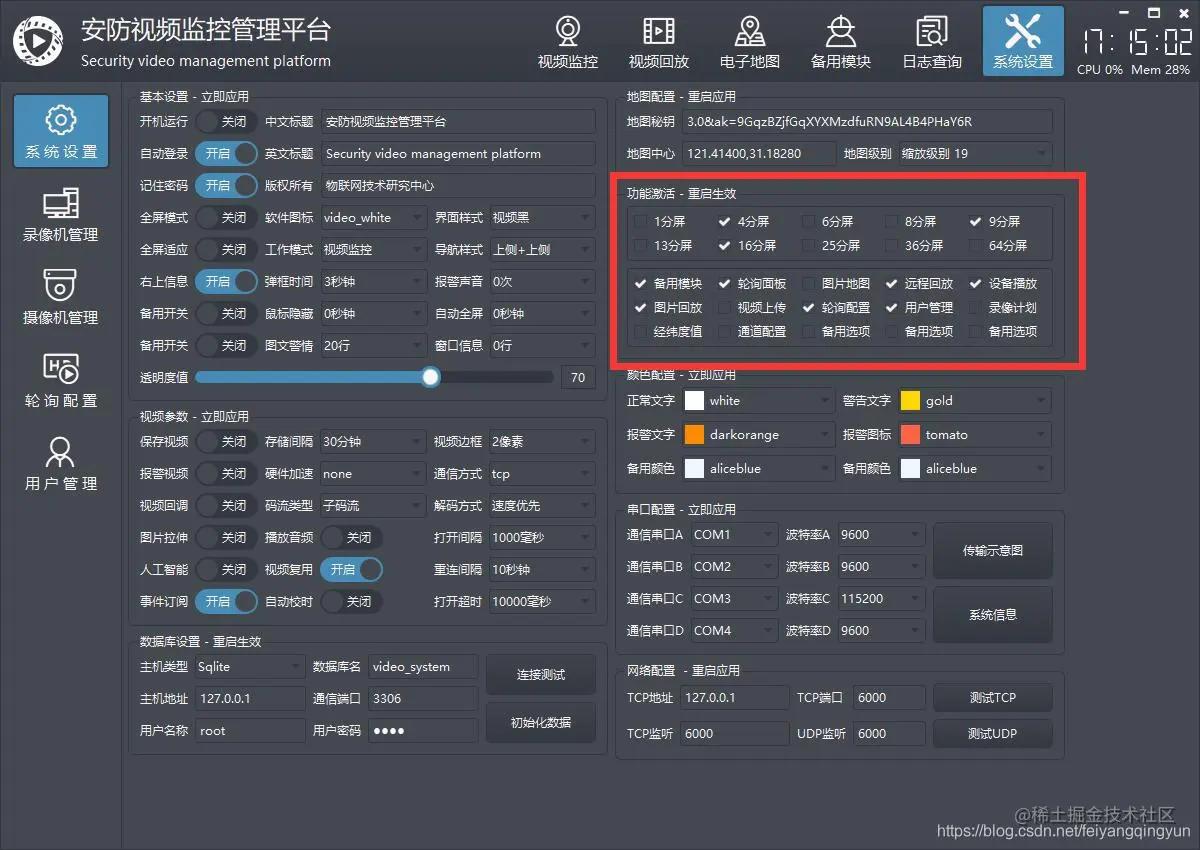Screen dimensions: 1200x850
Task: Open the 备用模块 page
Action: [840, 41]
